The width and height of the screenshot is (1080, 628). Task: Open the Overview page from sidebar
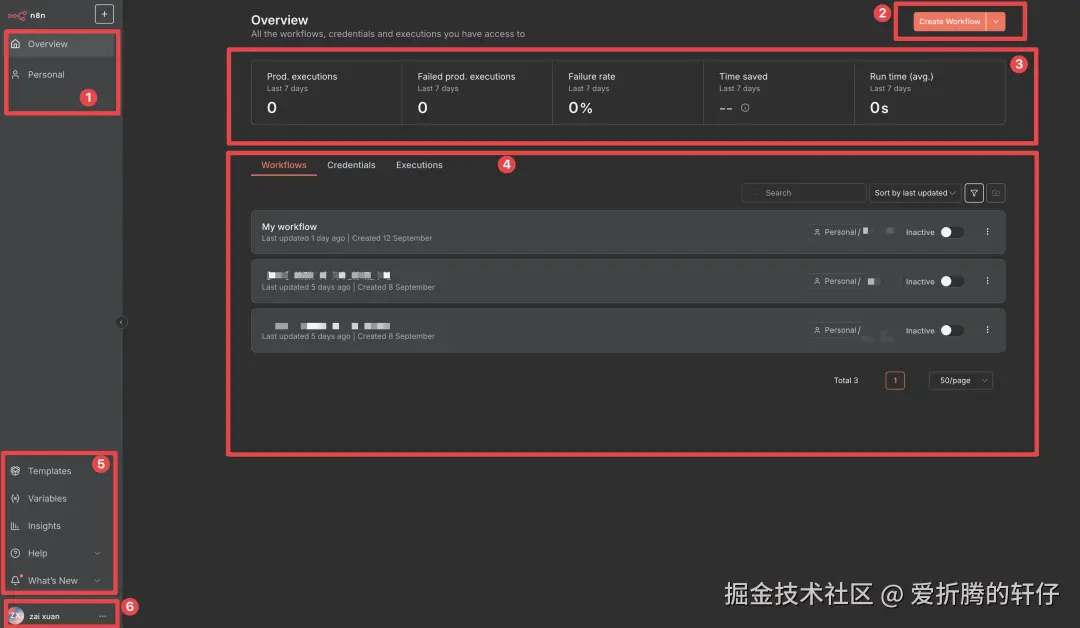click(60, 44)
